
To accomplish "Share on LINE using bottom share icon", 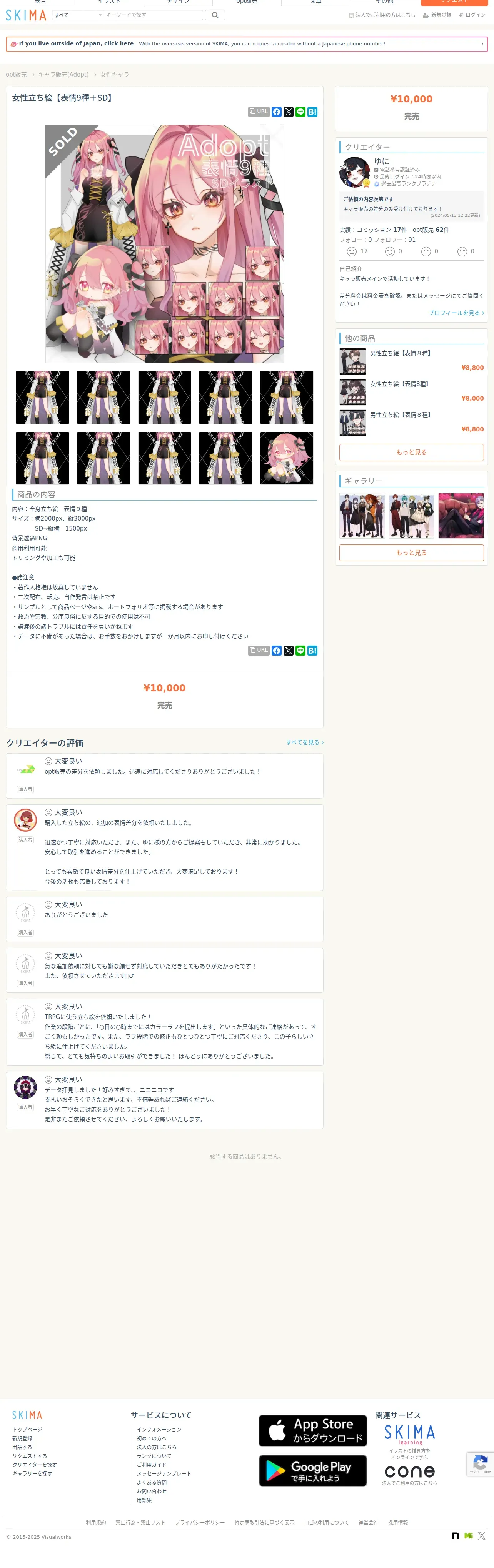I will point(300,651).
